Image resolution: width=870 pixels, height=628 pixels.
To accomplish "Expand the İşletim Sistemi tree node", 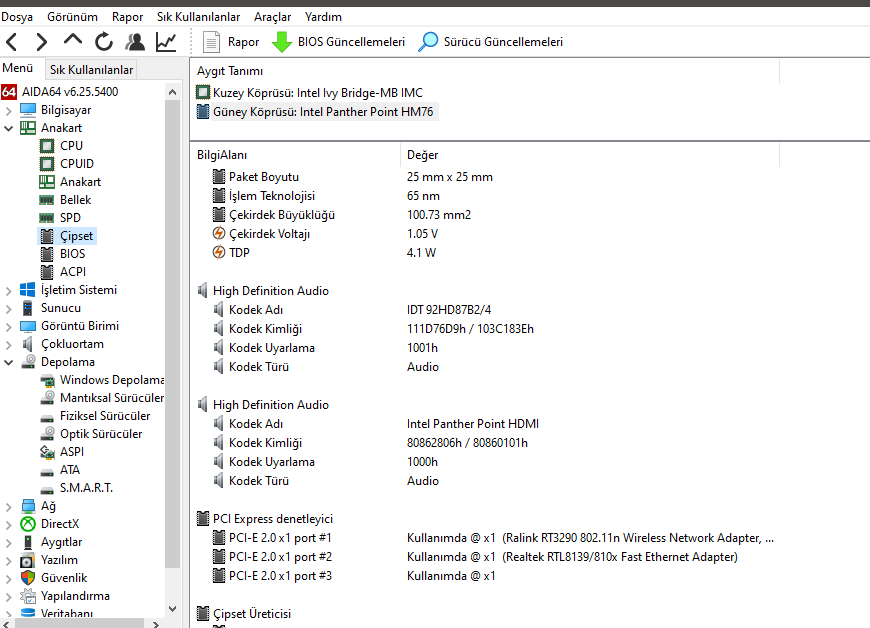I will click(8, 290).
